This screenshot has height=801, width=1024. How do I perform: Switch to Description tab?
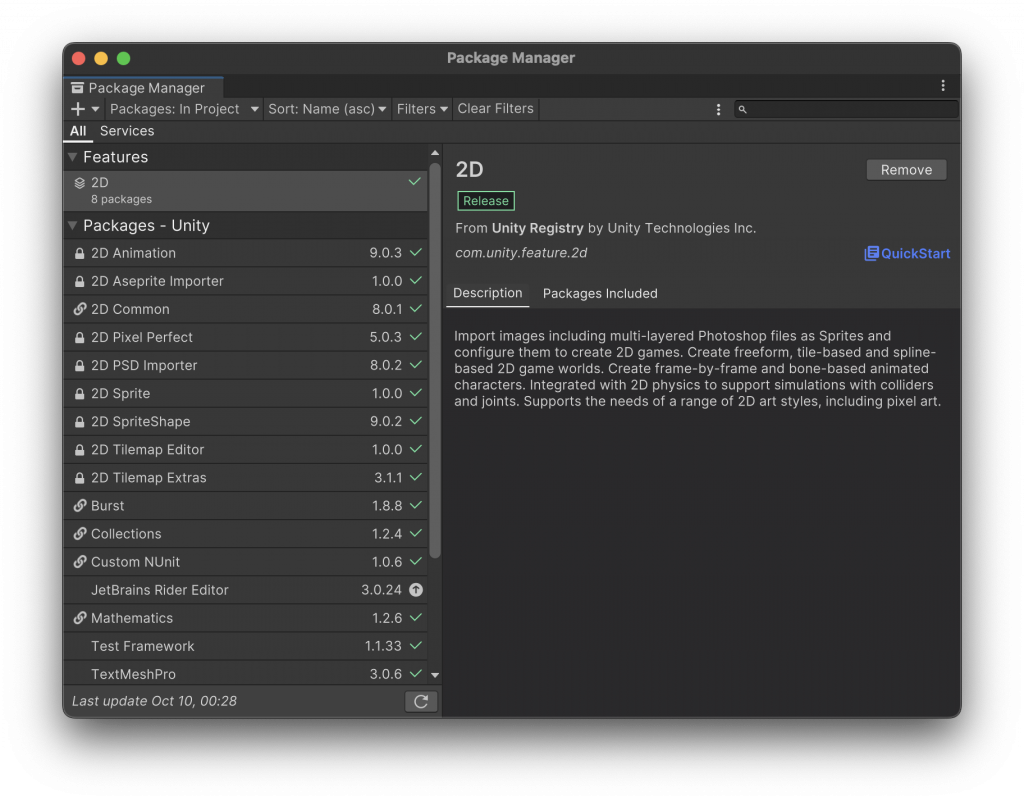point(487,293)
